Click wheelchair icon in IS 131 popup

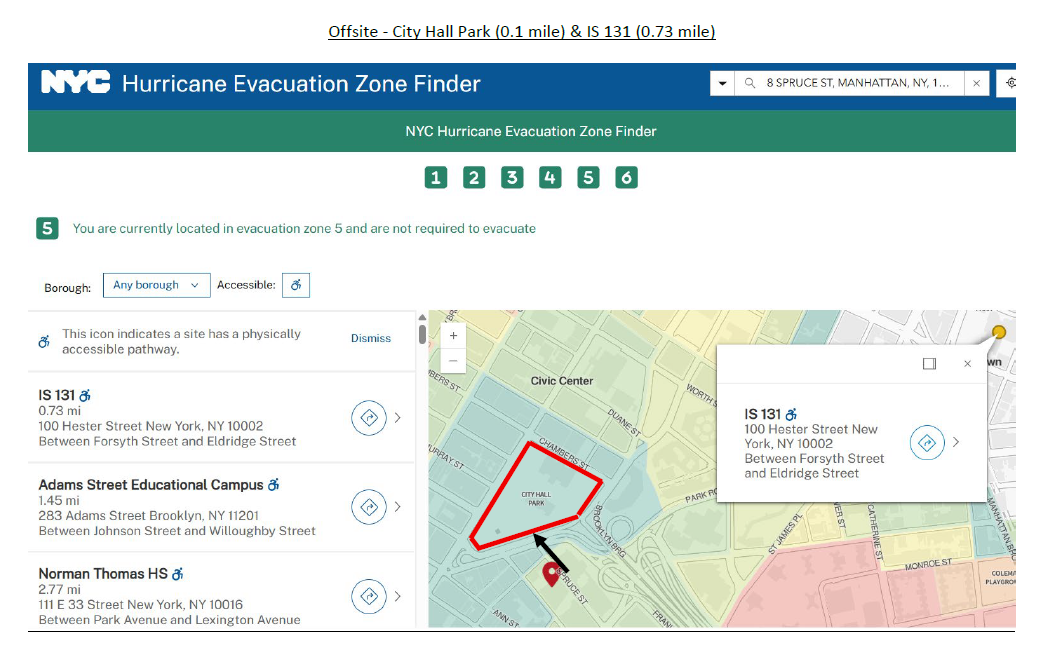point(791,415)
